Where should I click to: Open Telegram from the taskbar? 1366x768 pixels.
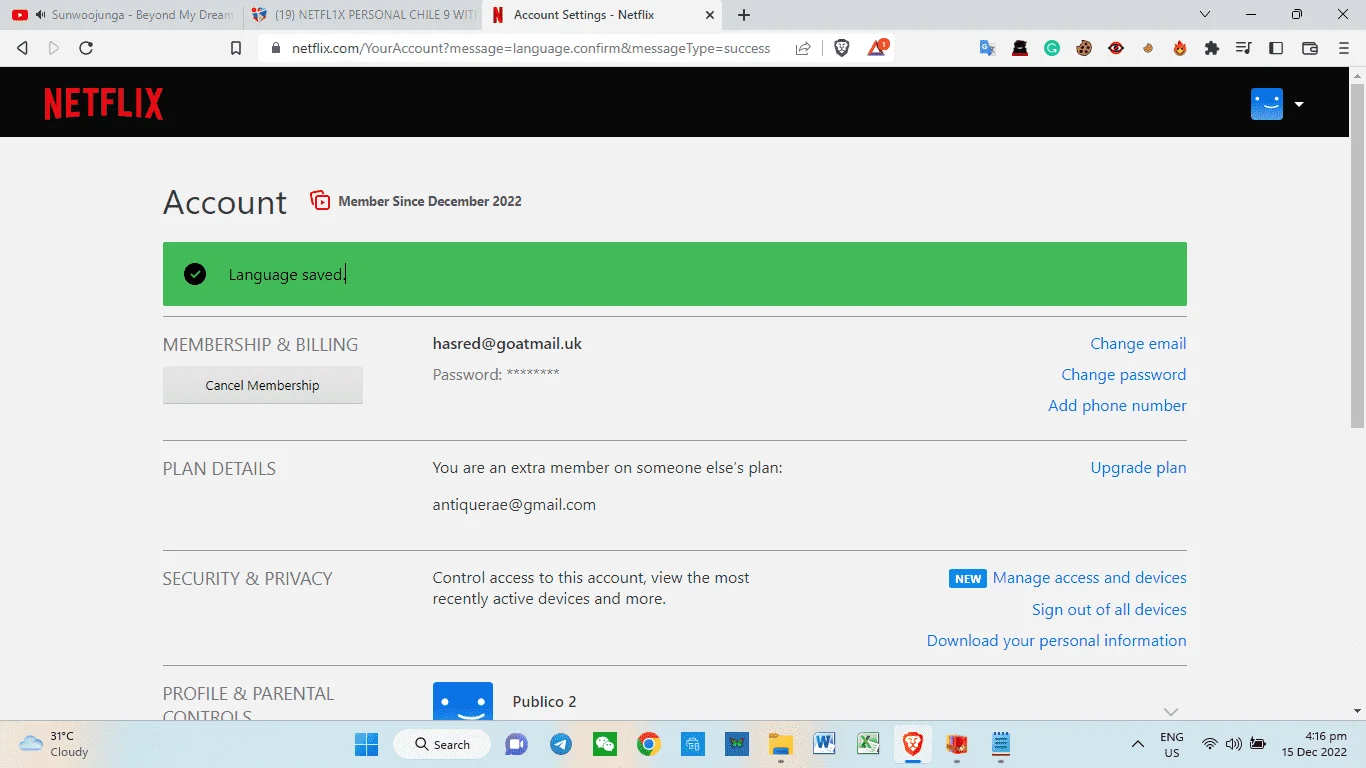(561, 744)
